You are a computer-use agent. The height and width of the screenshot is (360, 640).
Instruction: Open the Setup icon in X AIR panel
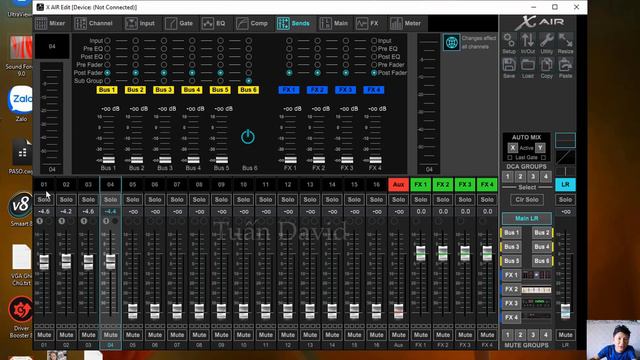[509, 43]
